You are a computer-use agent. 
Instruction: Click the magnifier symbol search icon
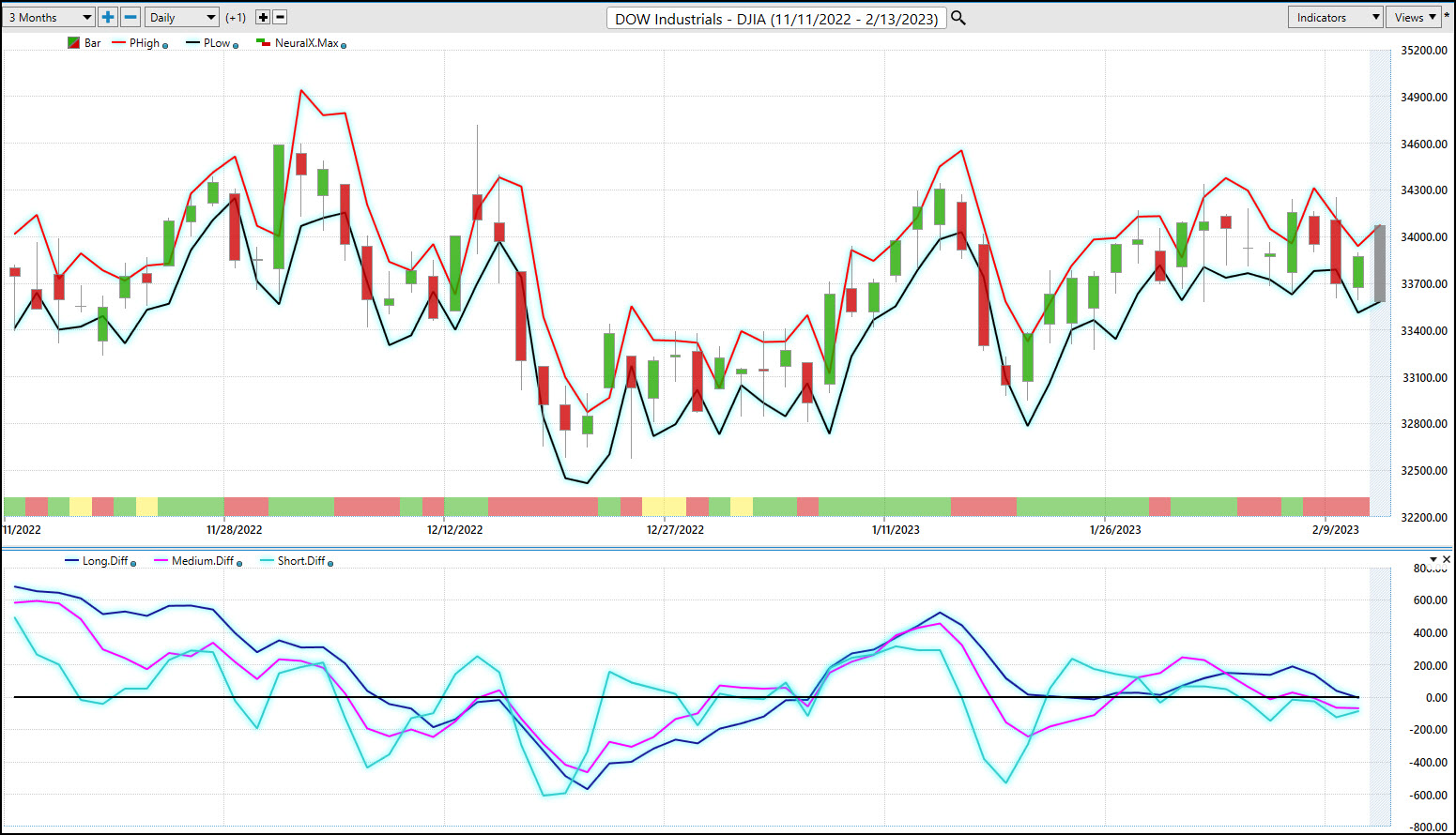pos(958,18)
